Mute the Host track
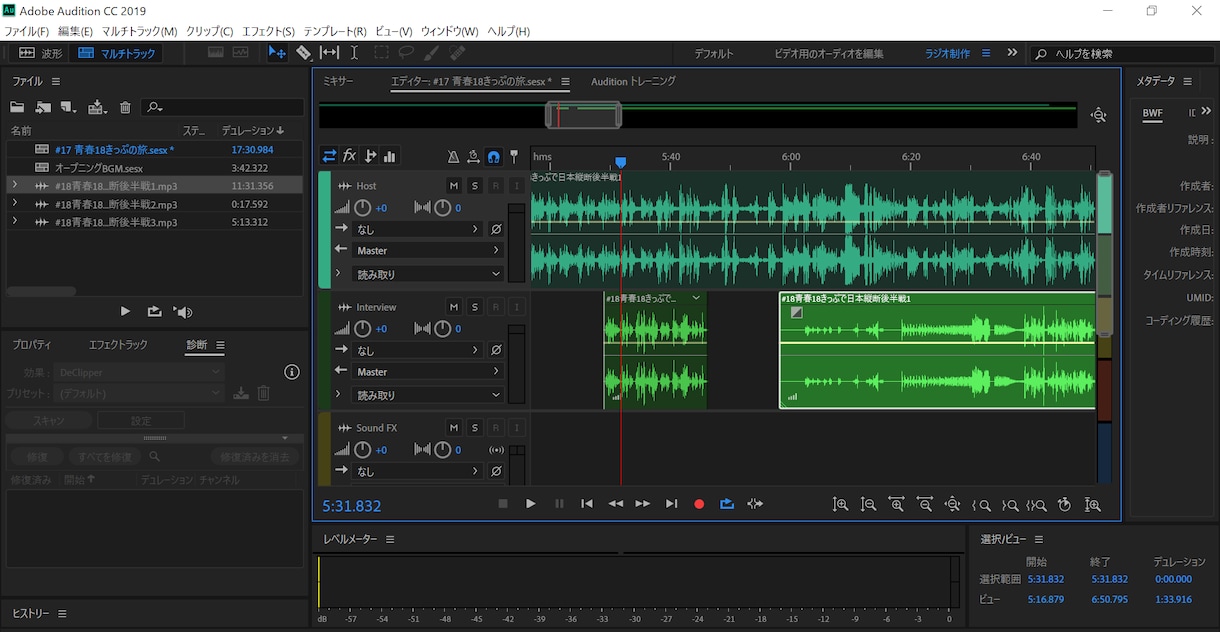1220x632 pixels. pyautogui.click(x=454, y=186)
